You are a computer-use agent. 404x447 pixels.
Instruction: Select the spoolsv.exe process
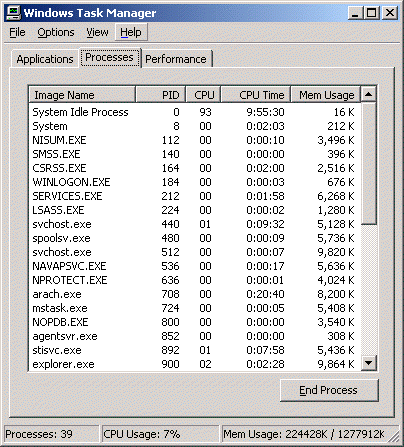[x=195, y=238]
